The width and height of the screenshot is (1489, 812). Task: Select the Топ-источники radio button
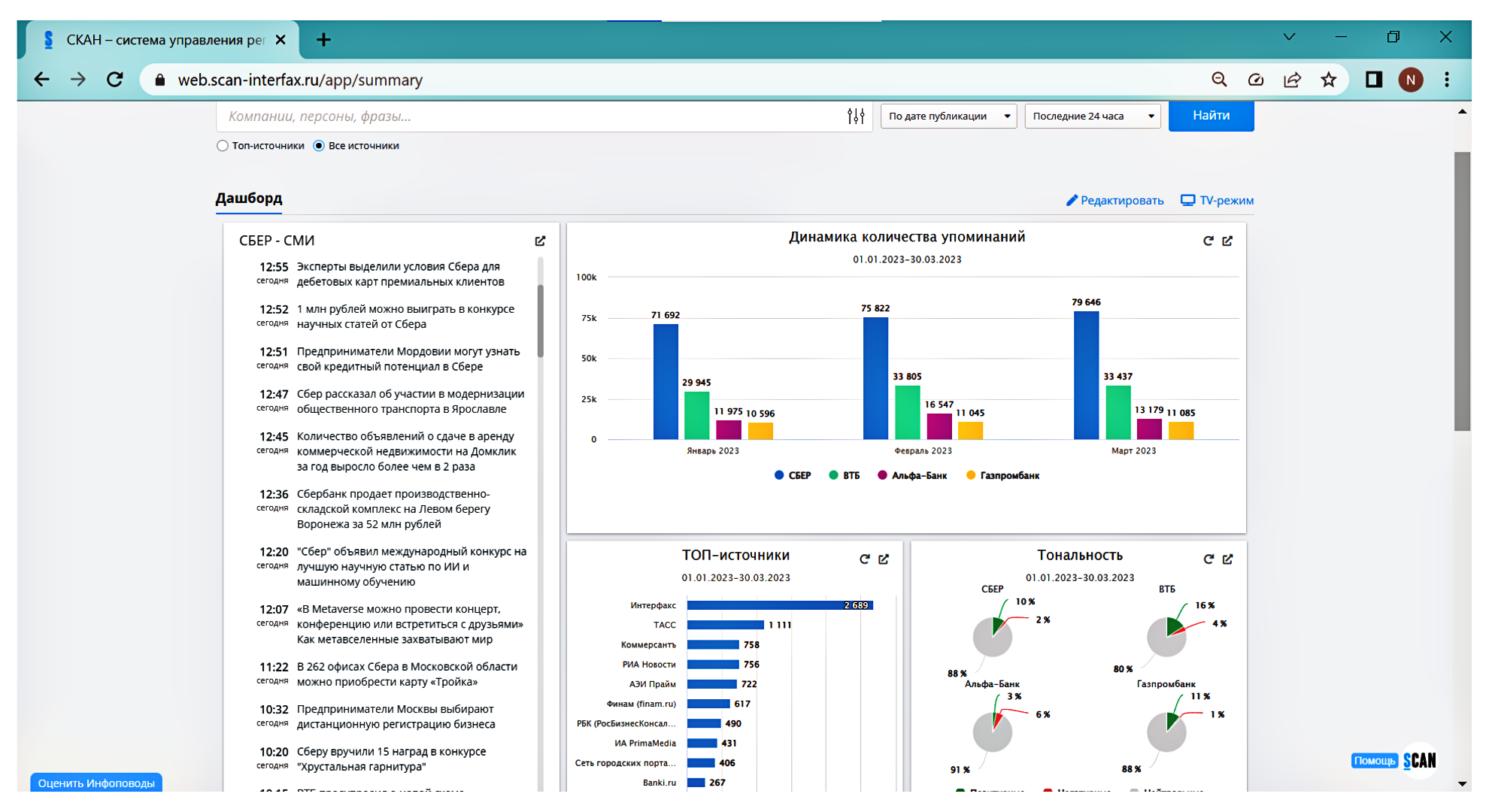tap(223, 146)
